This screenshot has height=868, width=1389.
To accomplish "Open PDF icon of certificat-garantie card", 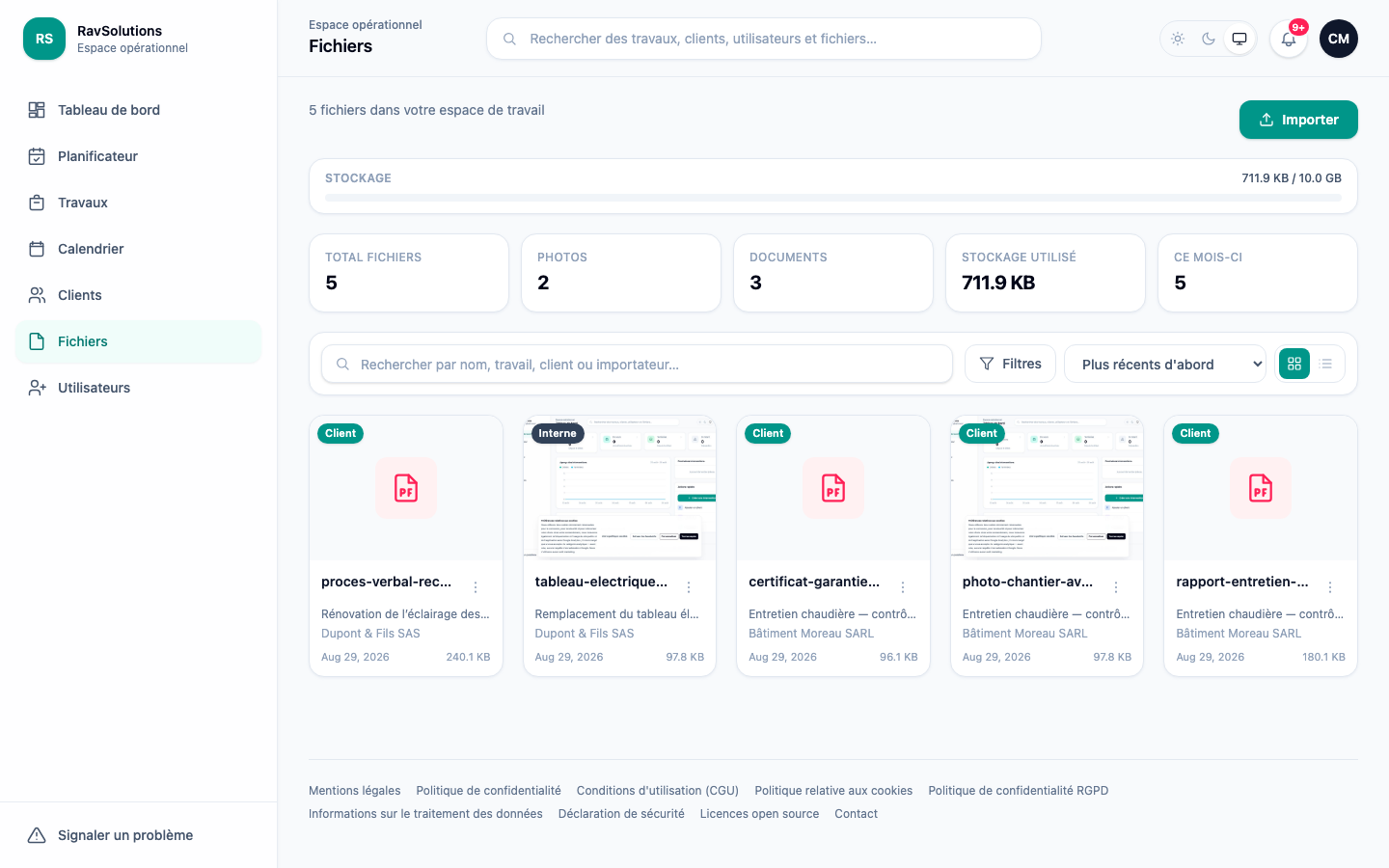I will pos(833,488).
